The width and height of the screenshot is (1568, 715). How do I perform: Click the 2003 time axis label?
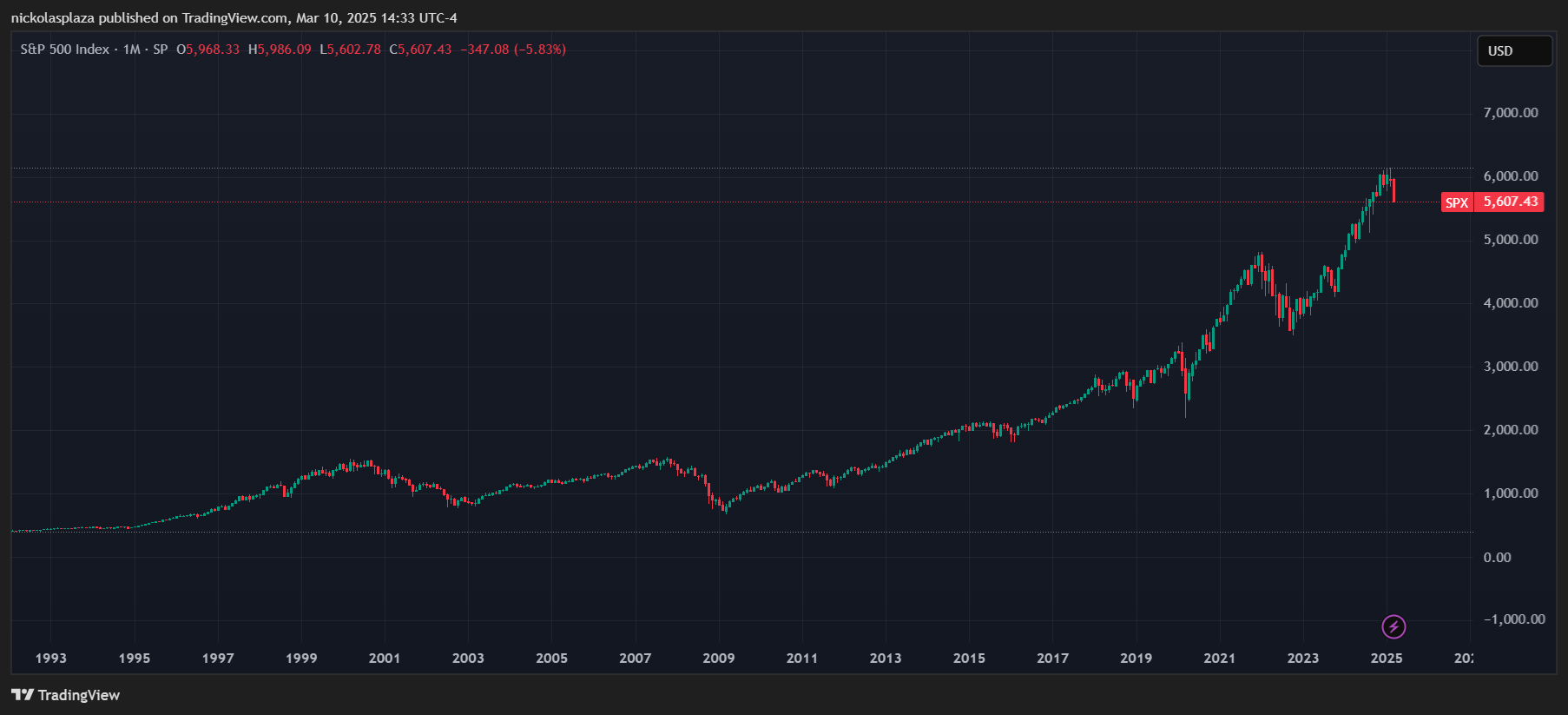(x=468, y=659)
